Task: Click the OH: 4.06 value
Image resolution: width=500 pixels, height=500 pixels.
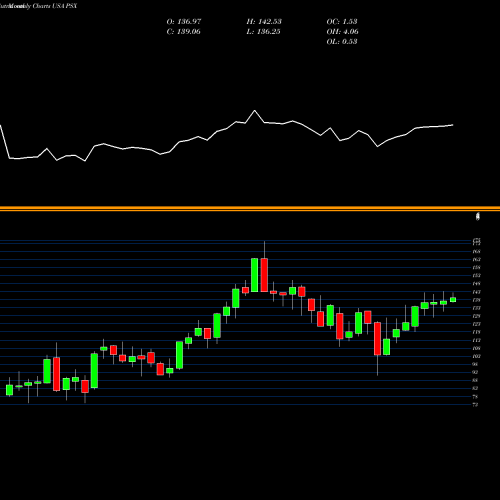Action: [x=342, y=32]
